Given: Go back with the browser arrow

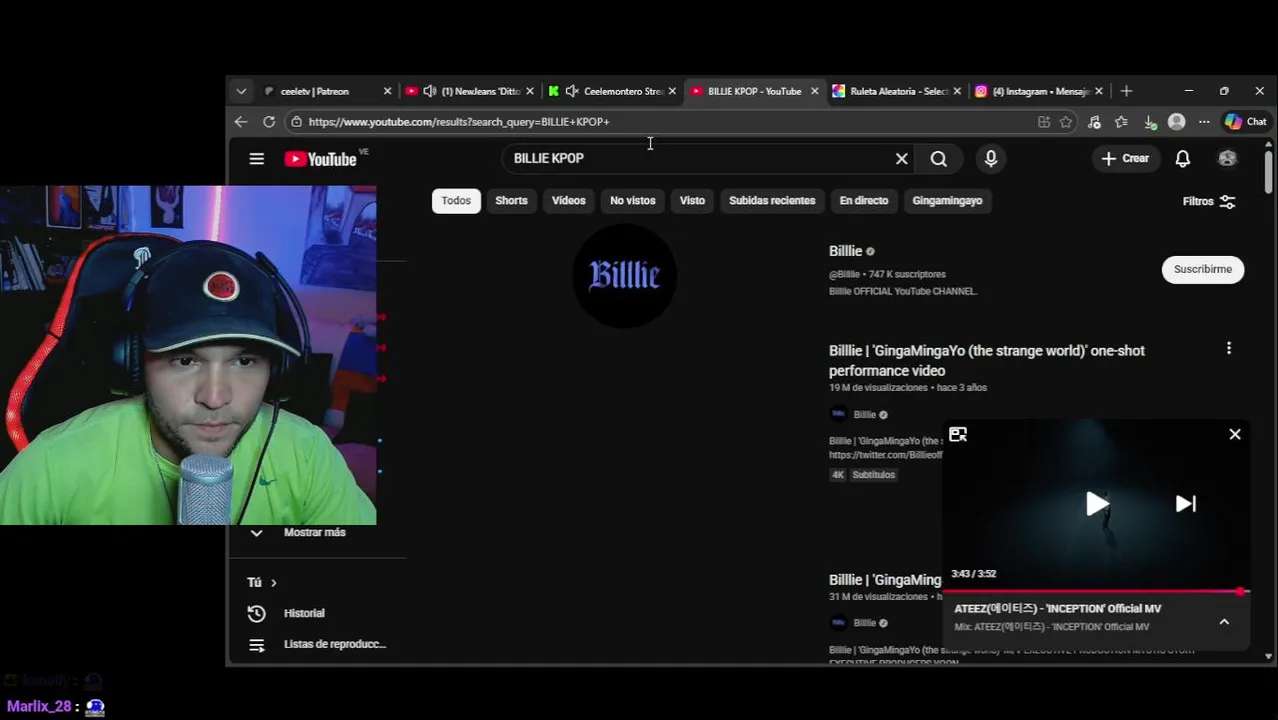Looking at the screenshot, I should 241,122.
